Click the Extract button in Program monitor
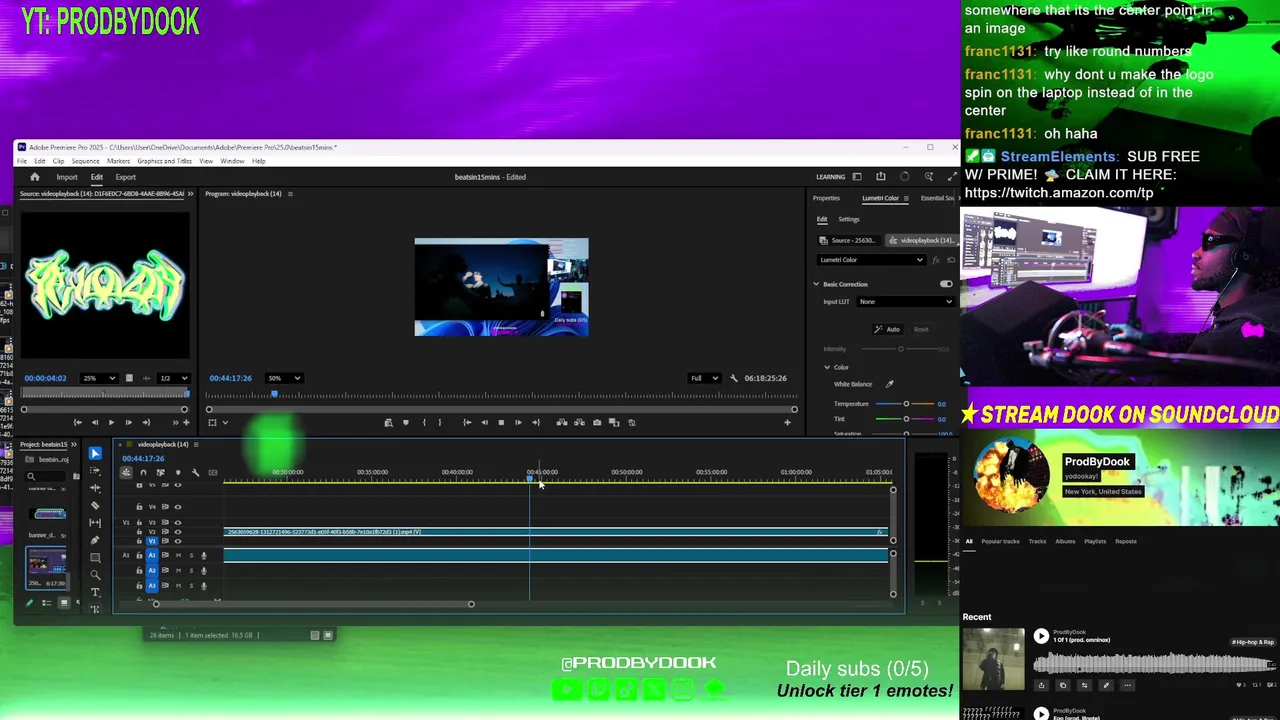 pyautogui.click(x=579, y=422)
